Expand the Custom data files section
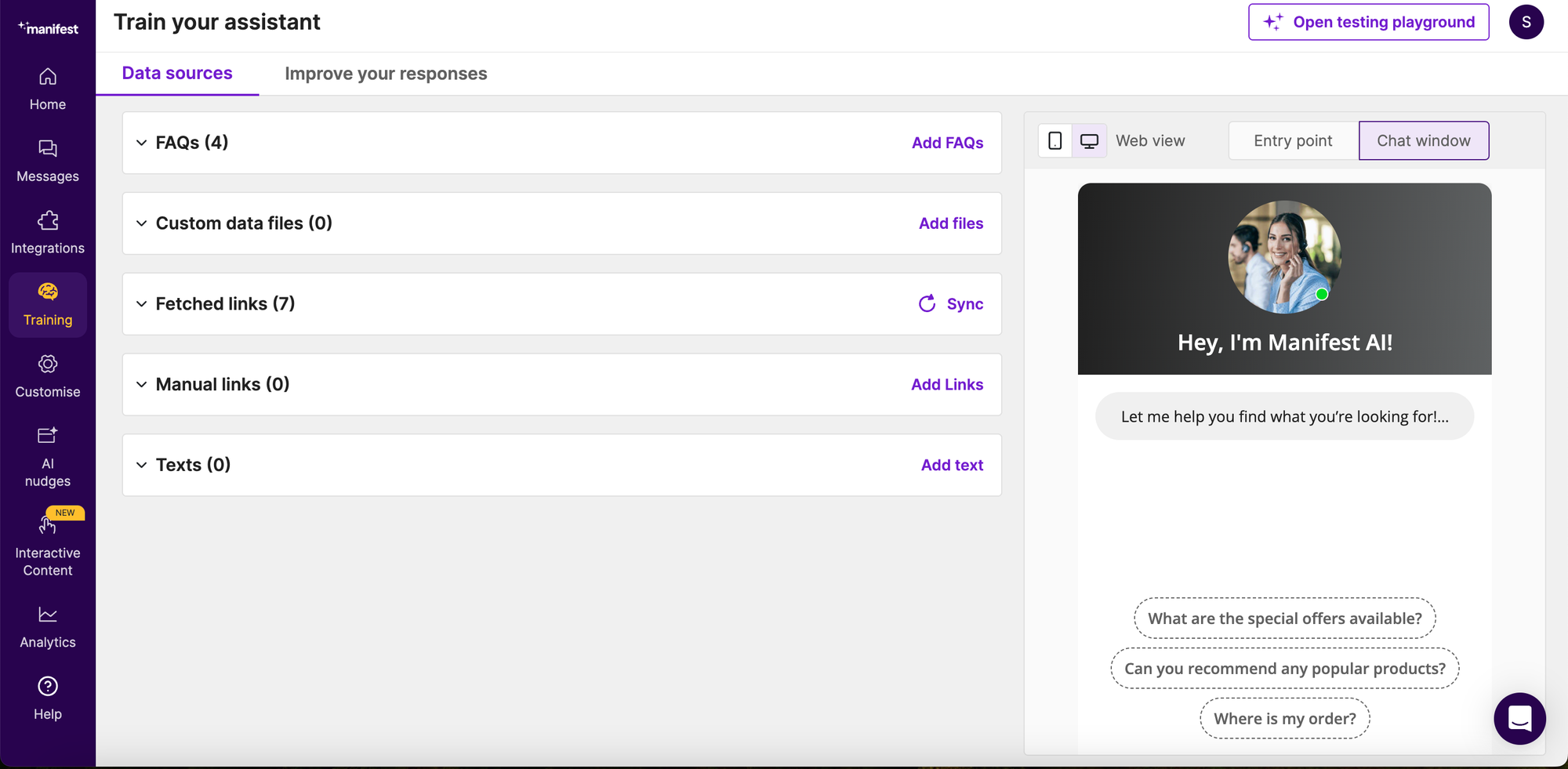 pos(142,223)
